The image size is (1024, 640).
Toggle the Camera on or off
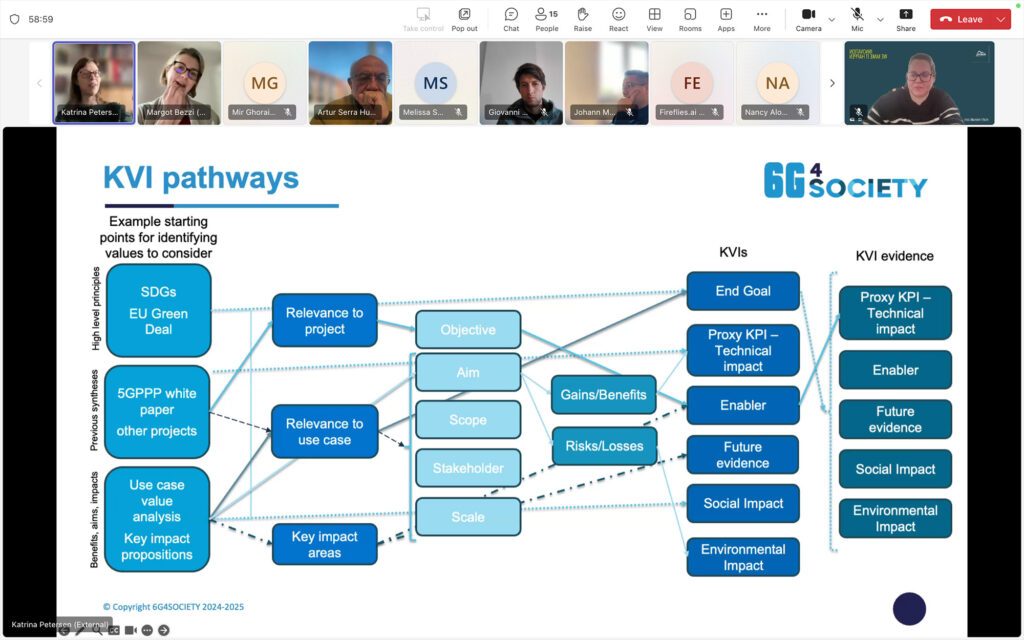[x=808, y=19]
